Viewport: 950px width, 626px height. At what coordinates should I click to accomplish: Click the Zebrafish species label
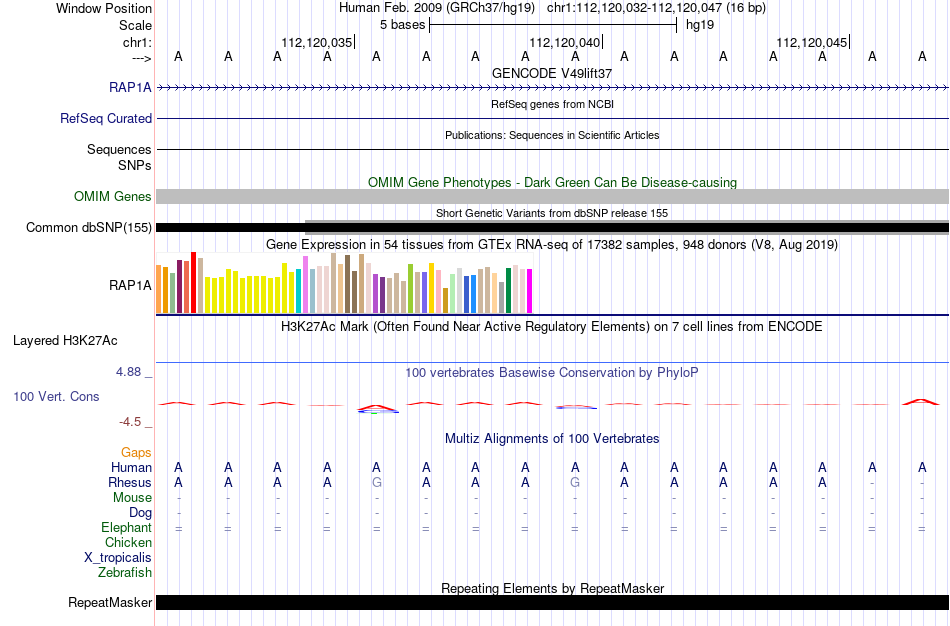125,572
